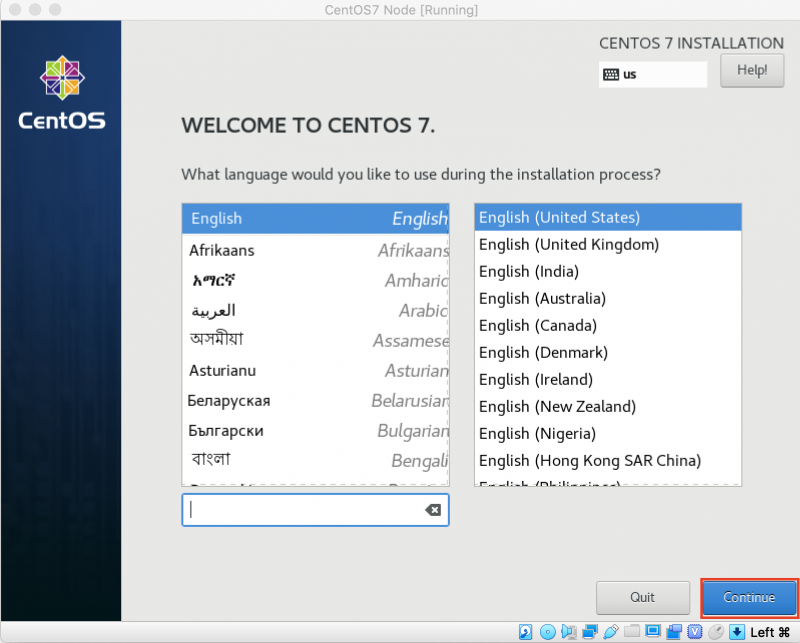Pick English (Canada) locale
Viewport: 800px width, 643px height.
[x=608, y=326]
